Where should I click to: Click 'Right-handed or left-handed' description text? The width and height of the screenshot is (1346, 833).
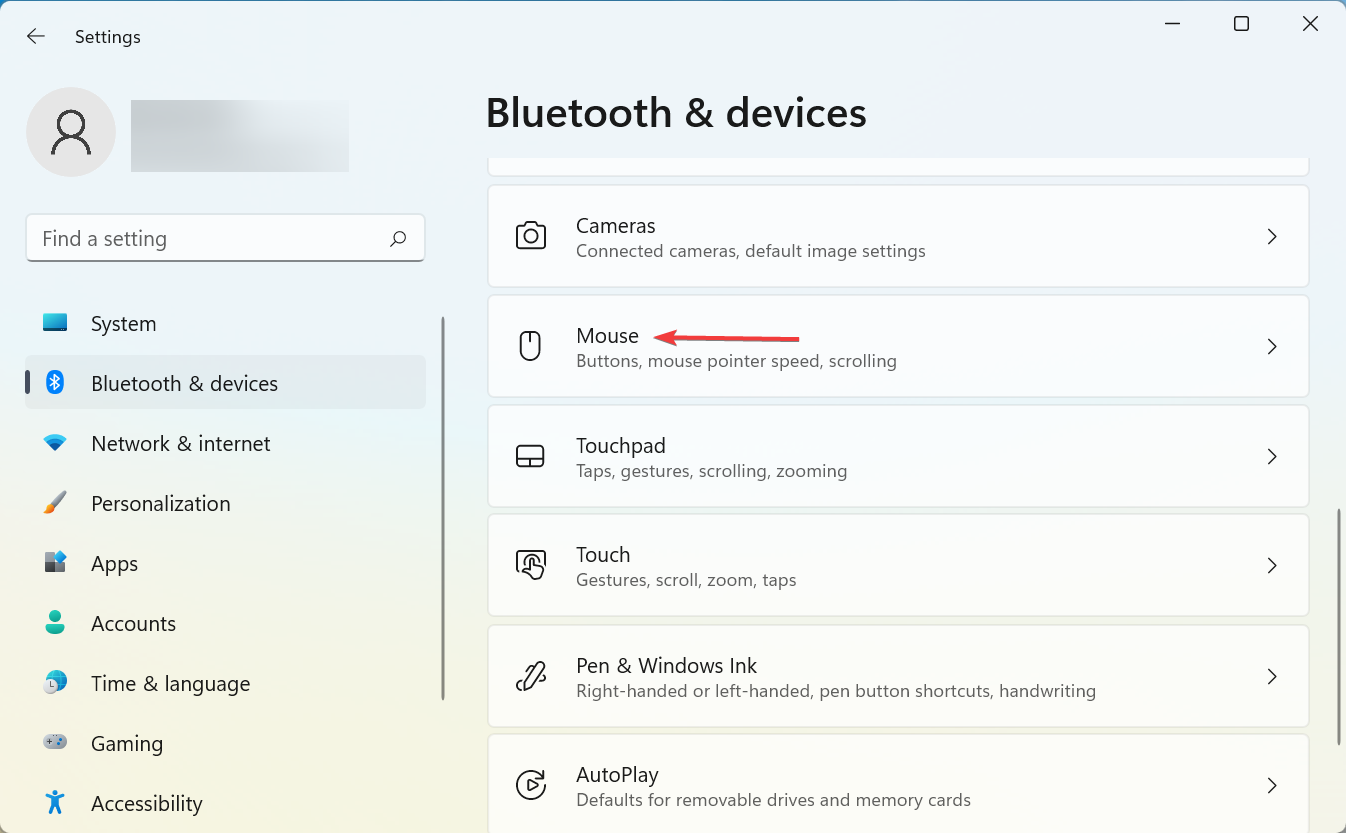836,691
